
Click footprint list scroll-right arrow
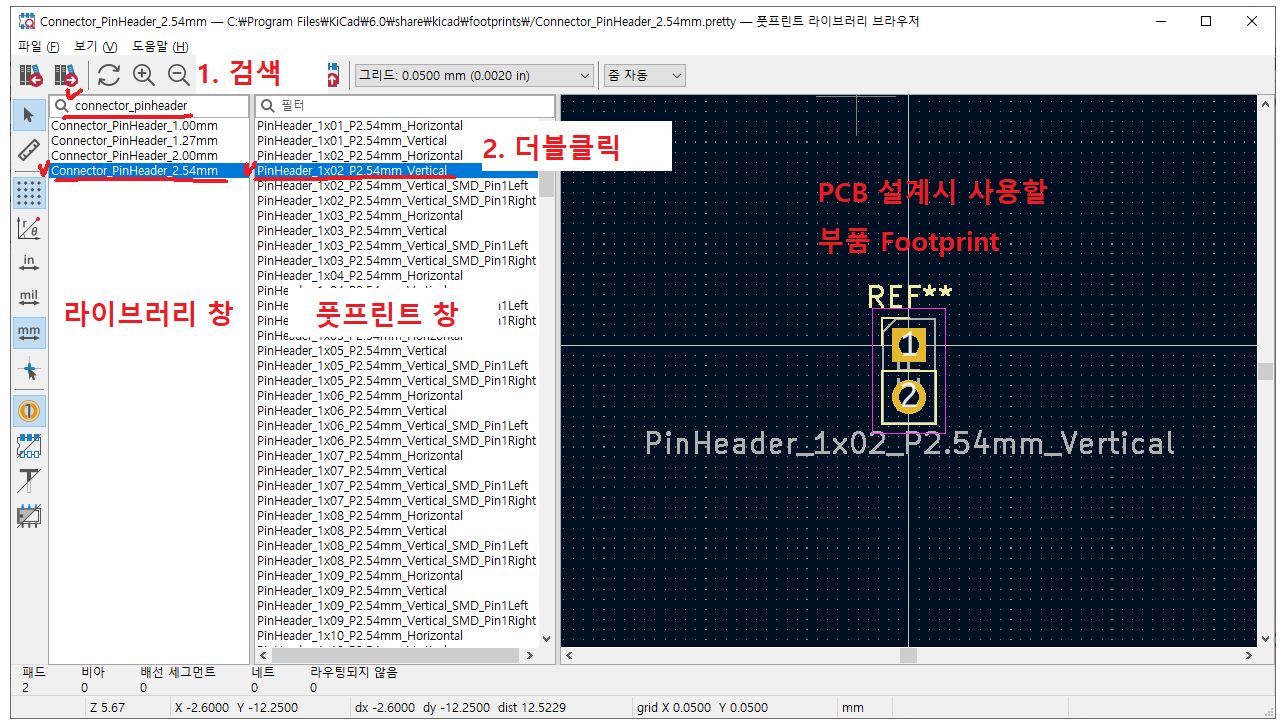530,656
